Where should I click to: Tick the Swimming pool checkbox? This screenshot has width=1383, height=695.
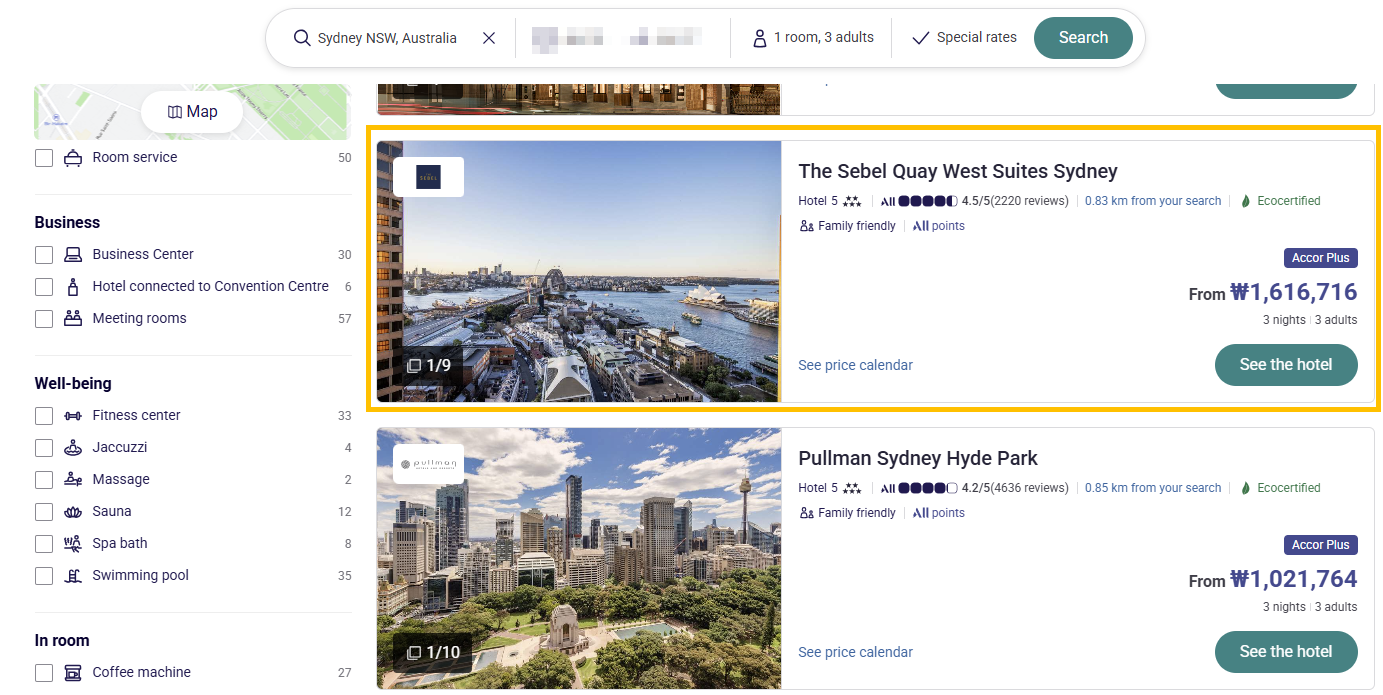pyautogui.click(x=44, y=576)
